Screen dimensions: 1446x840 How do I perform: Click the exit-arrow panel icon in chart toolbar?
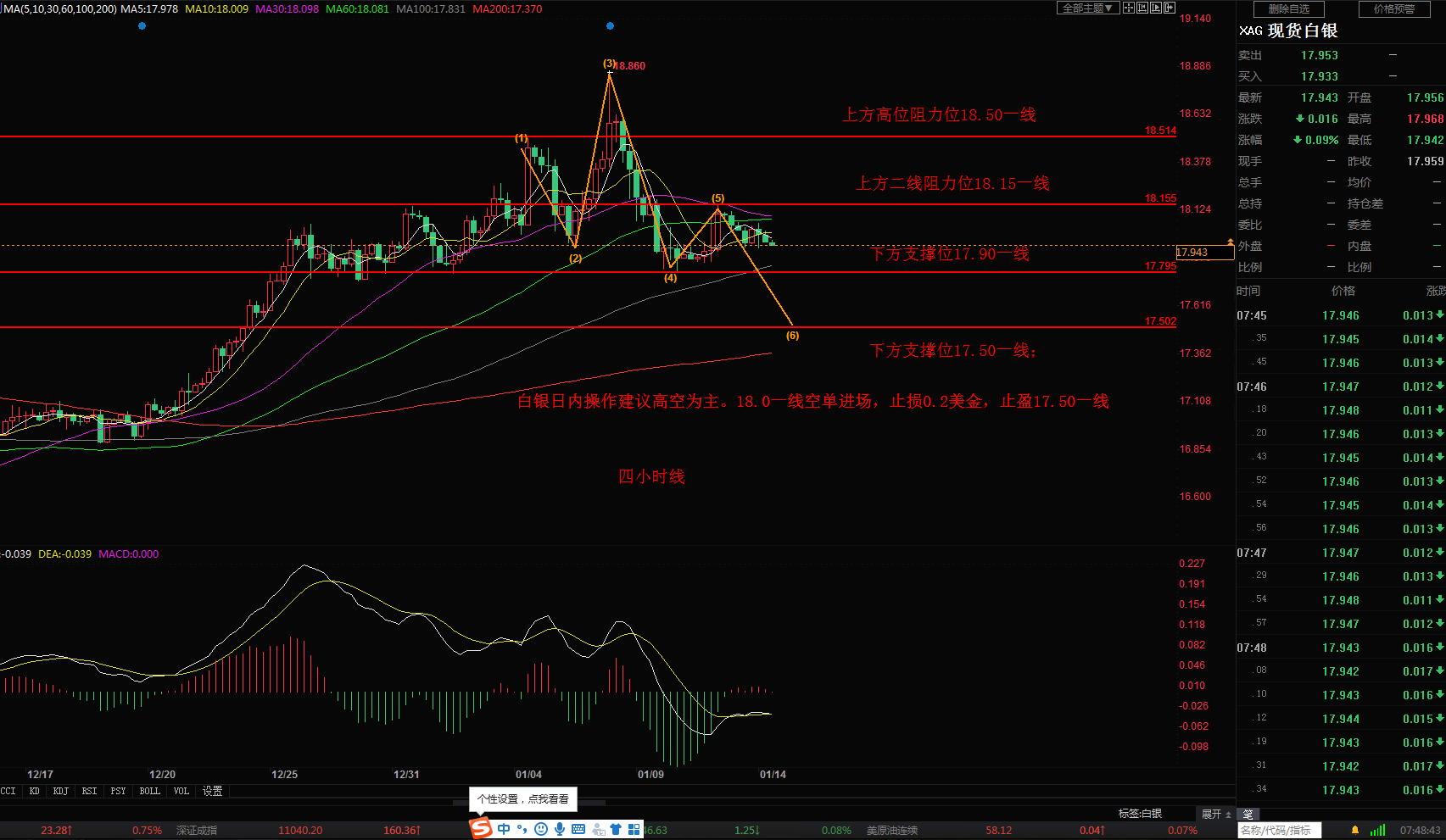(x=1170, y=8)
